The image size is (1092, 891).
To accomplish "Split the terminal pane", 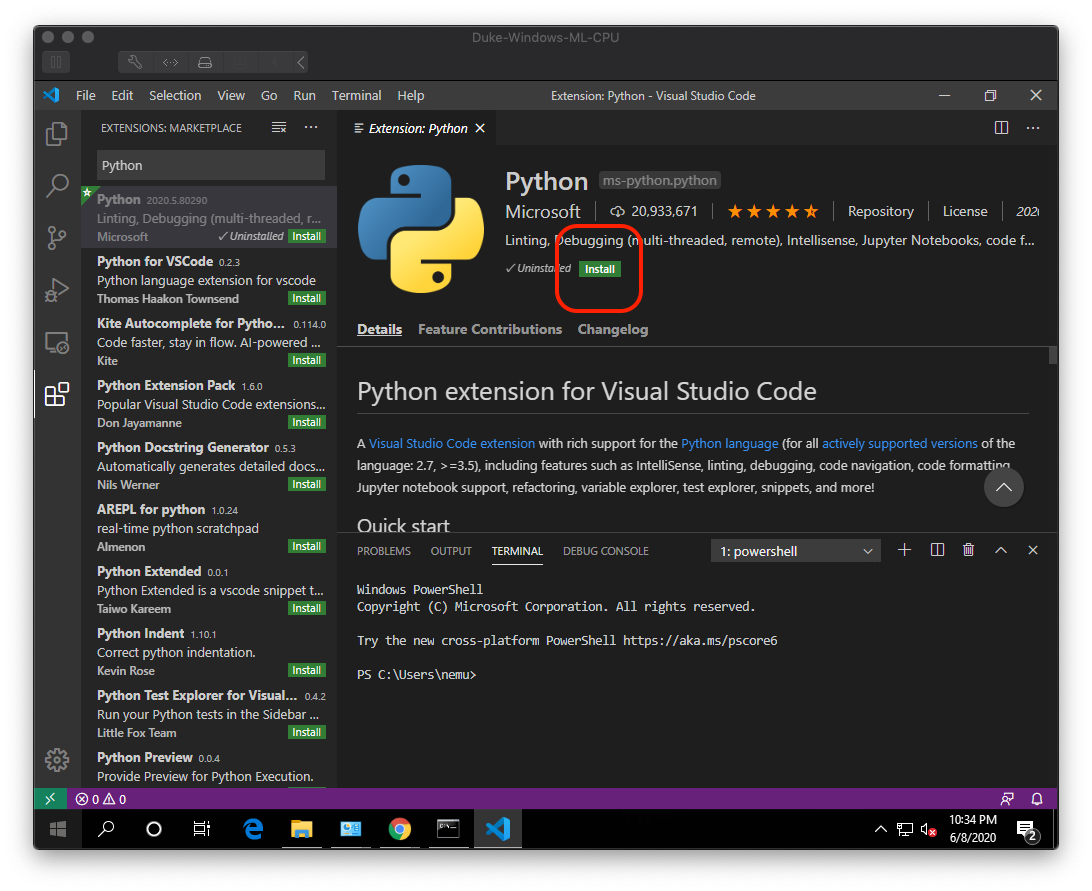I will click(937, 549).
